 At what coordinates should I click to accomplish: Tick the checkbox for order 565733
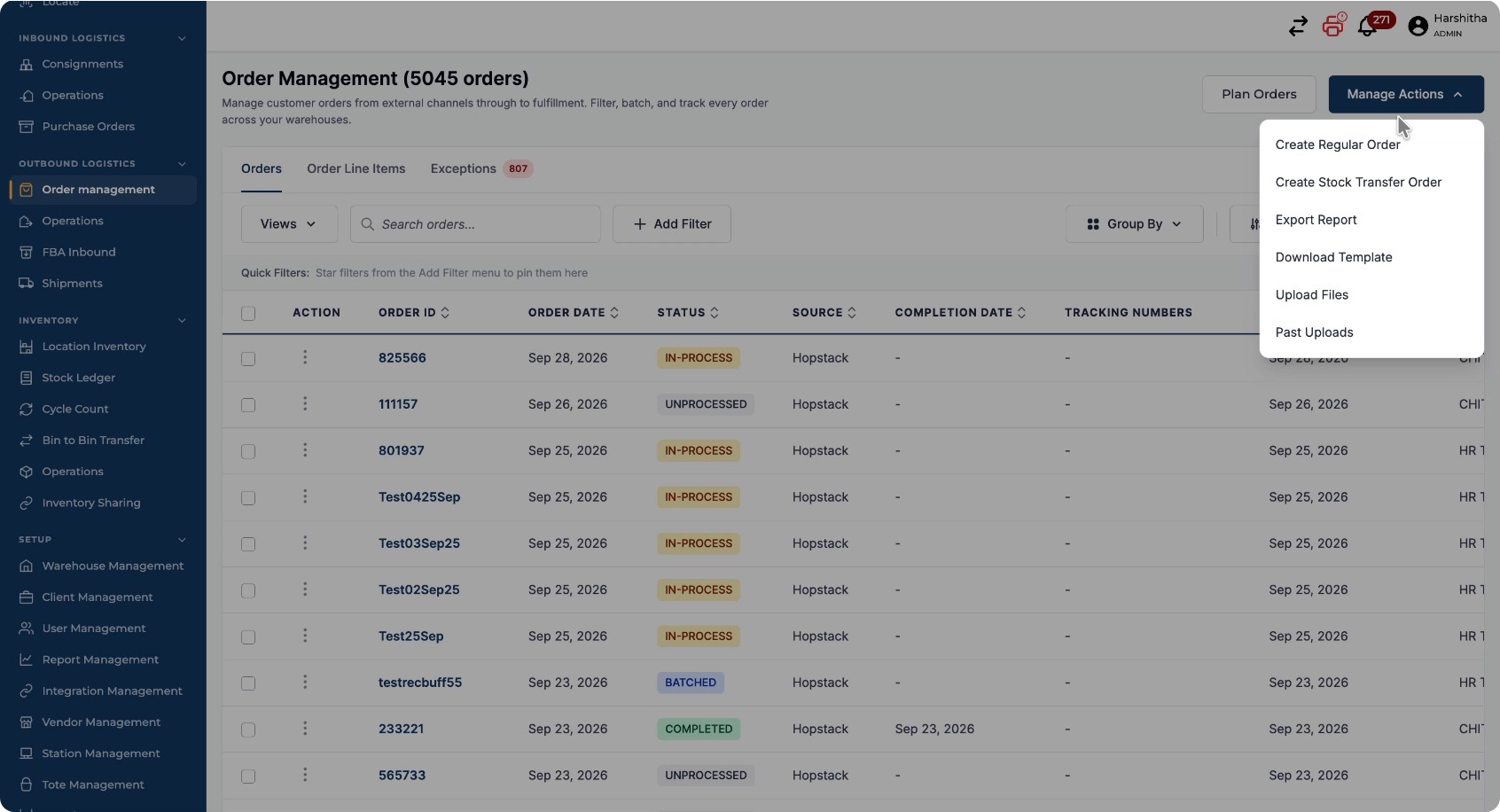tap(248, 776)
